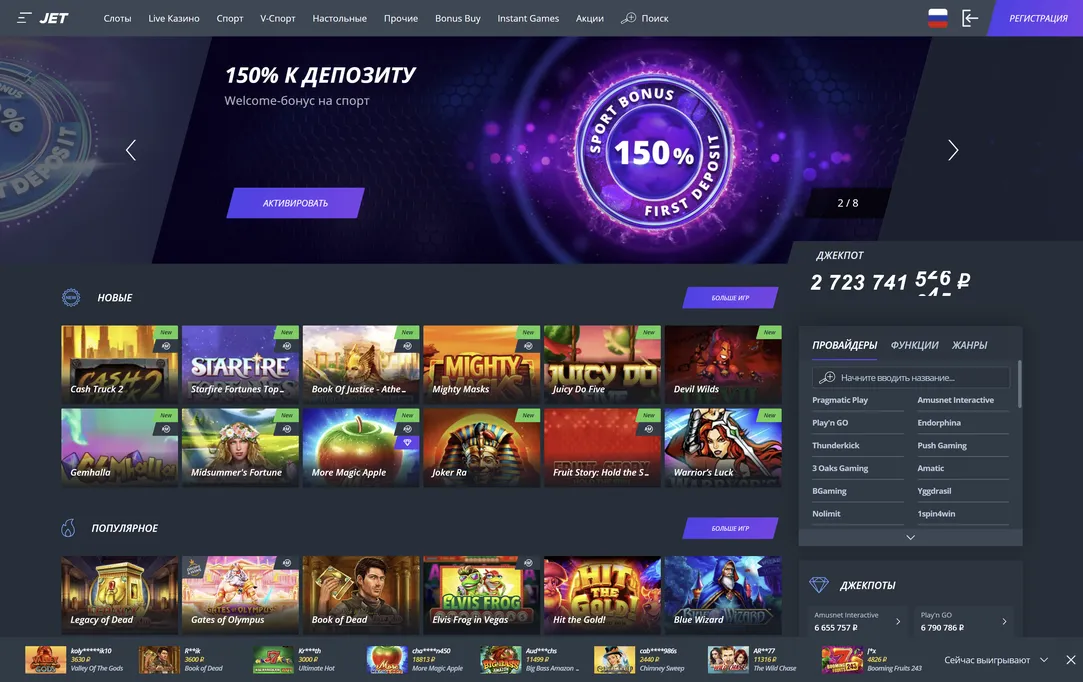Expand the Play'n GO jackpot arrow

(1004, 621)
